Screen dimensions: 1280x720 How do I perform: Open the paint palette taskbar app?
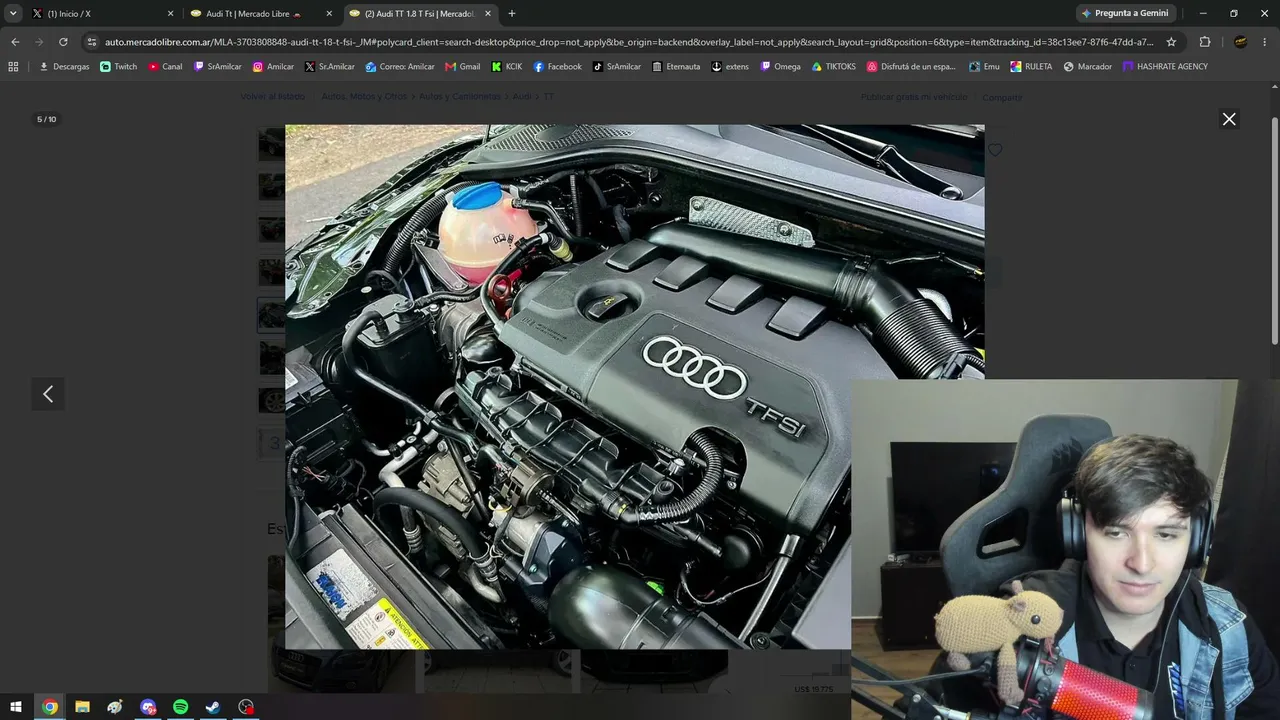tap(115, 707)
